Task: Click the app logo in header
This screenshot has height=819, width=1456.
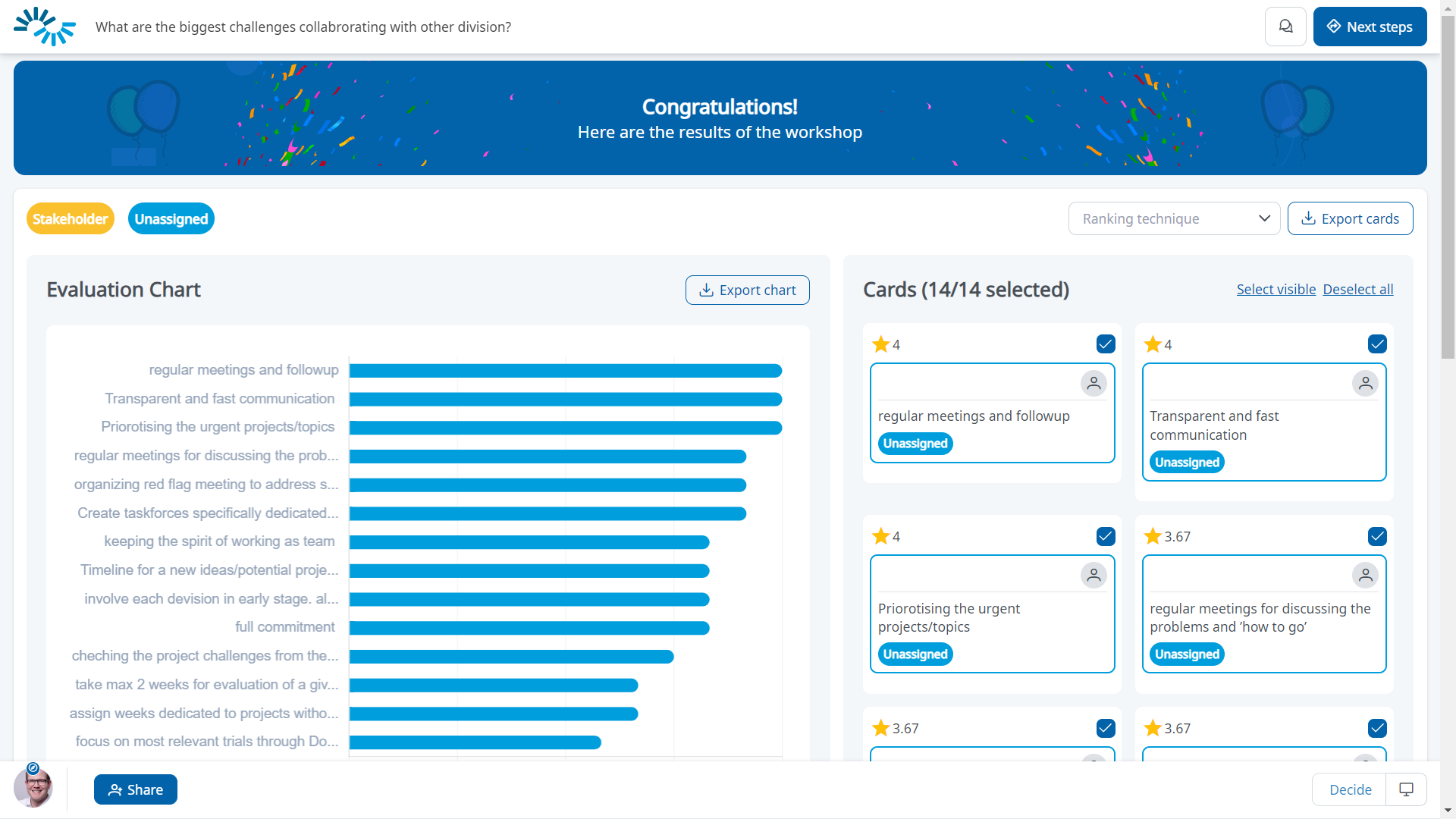Action: 45,27
